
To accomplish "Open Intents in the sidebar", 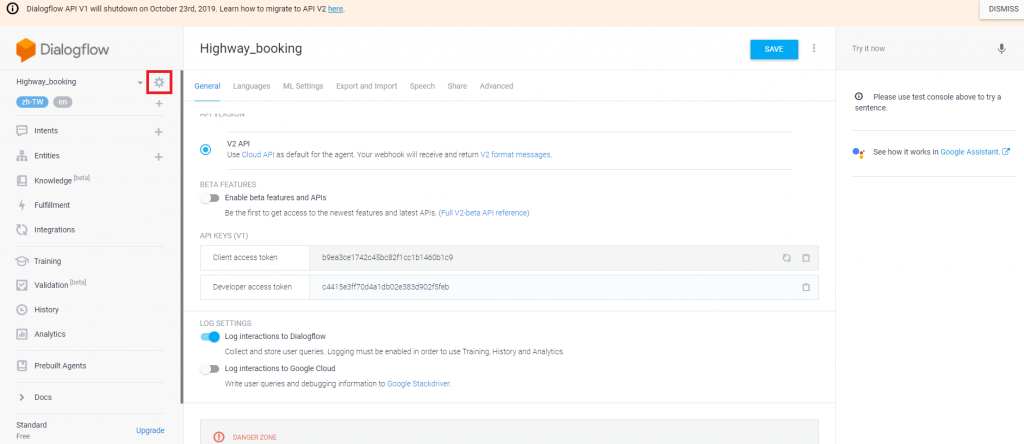I will pos(46,131).
